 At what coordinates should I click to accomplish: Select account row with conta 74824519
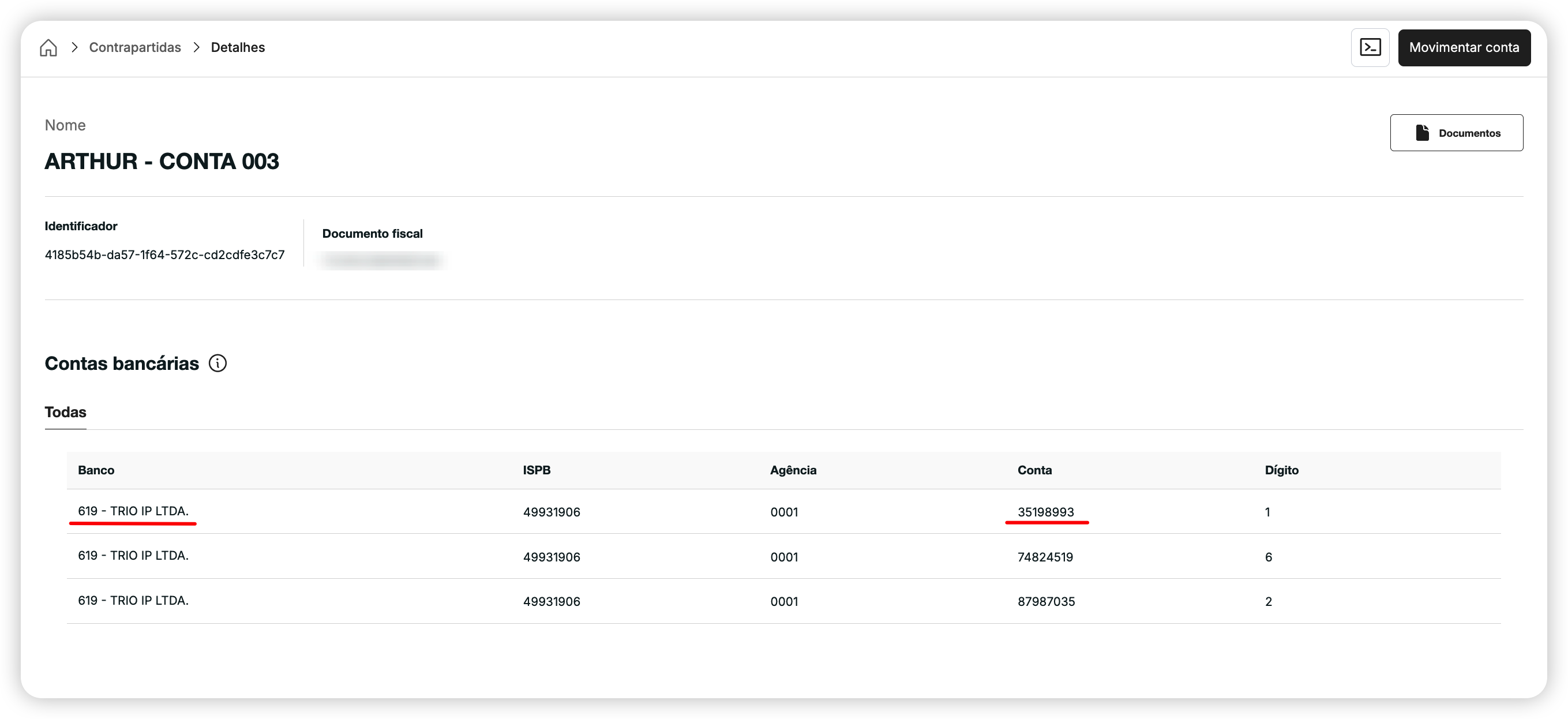pos(783,556)
